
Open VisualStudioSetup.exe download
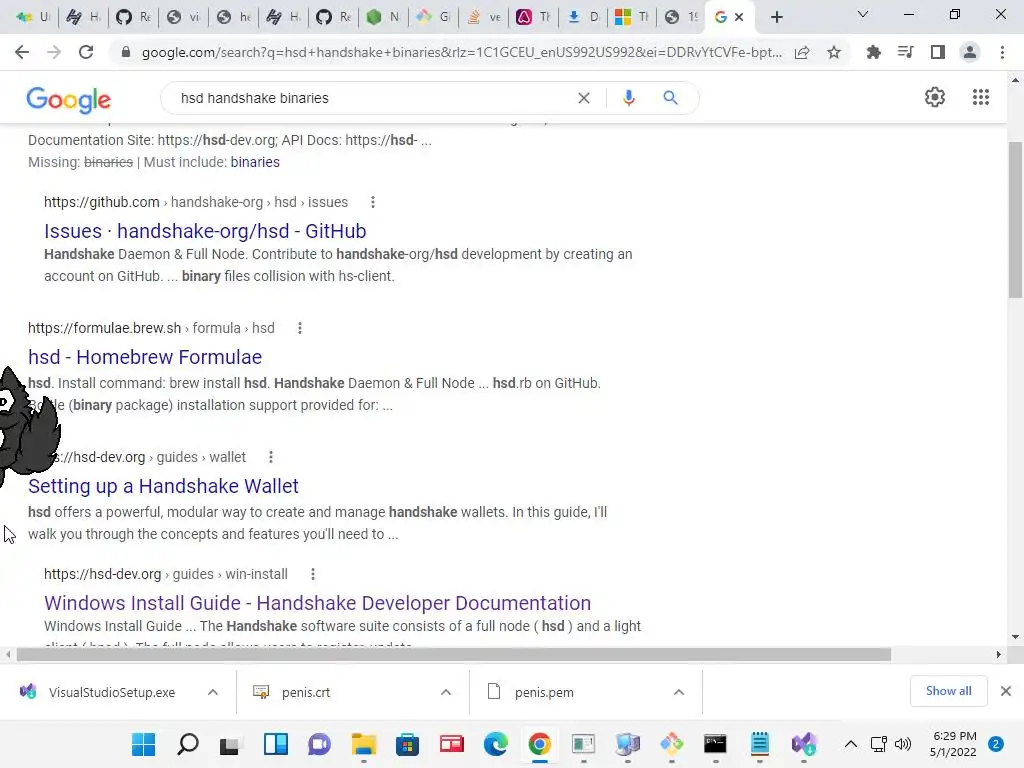point(112,692)
